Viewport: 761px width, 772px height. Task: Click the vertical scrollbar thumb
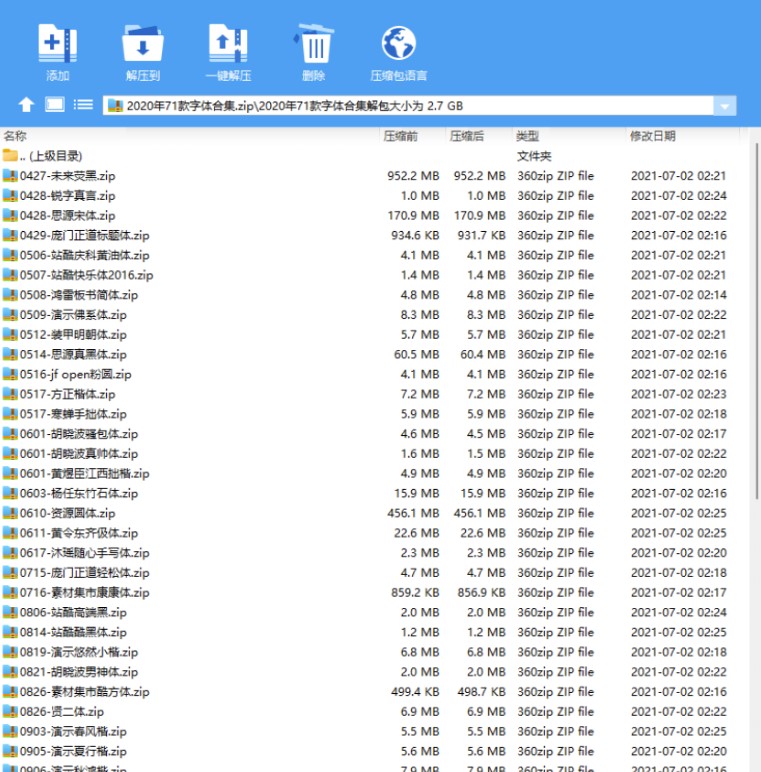(757, 321)
